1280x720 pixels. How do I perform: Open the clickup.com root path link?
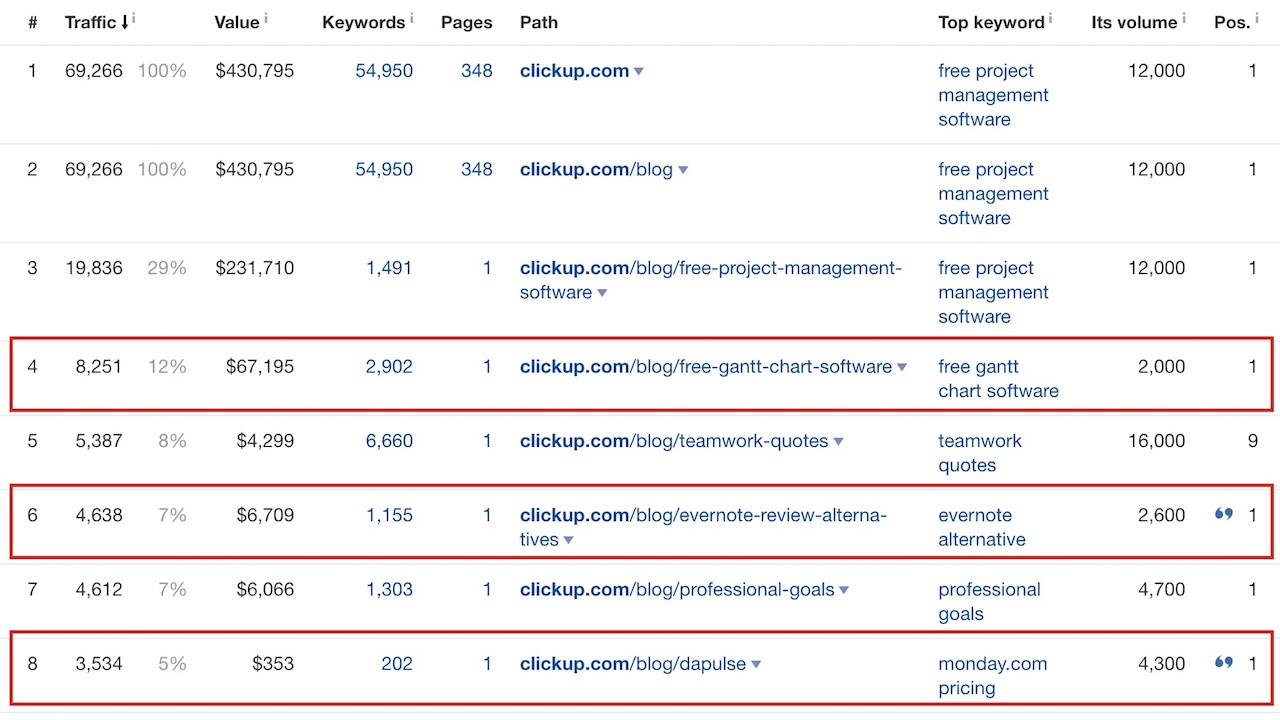575,71
